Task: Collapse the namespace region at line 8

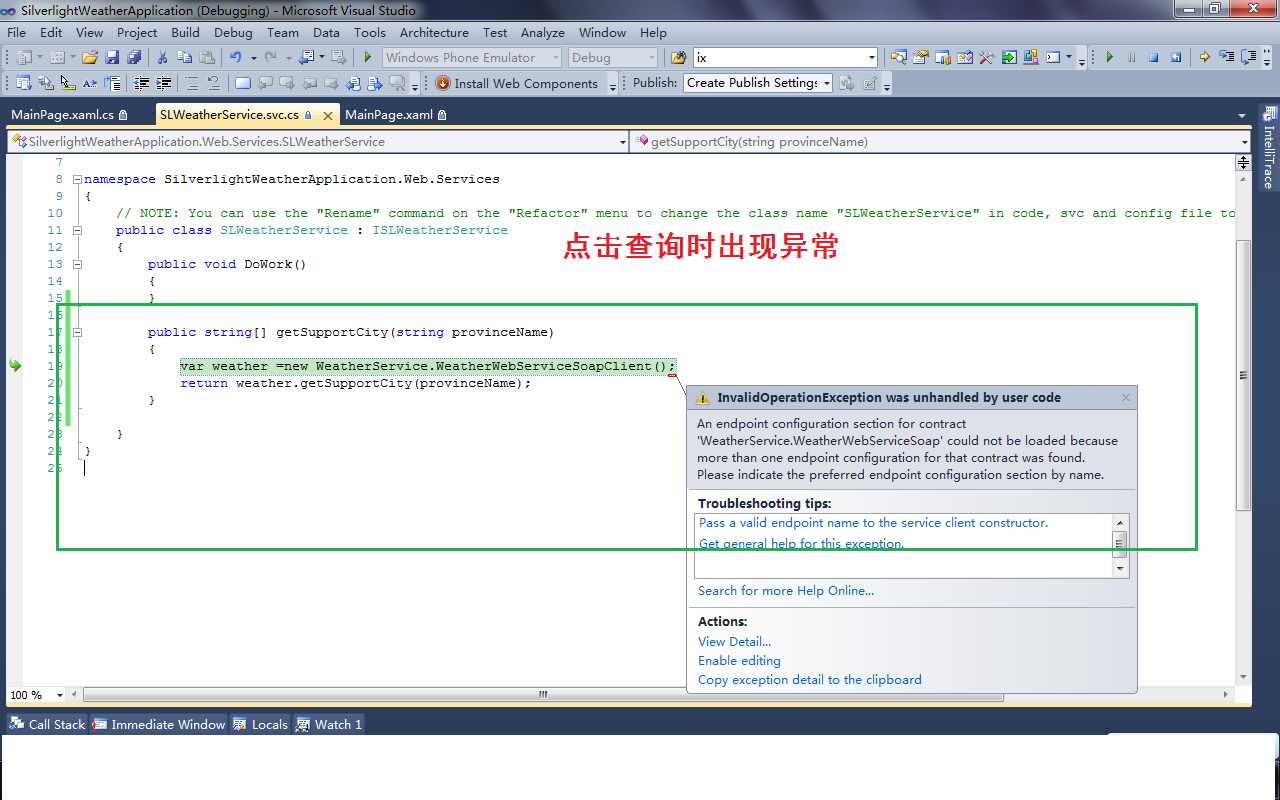Action: [77, 179]
